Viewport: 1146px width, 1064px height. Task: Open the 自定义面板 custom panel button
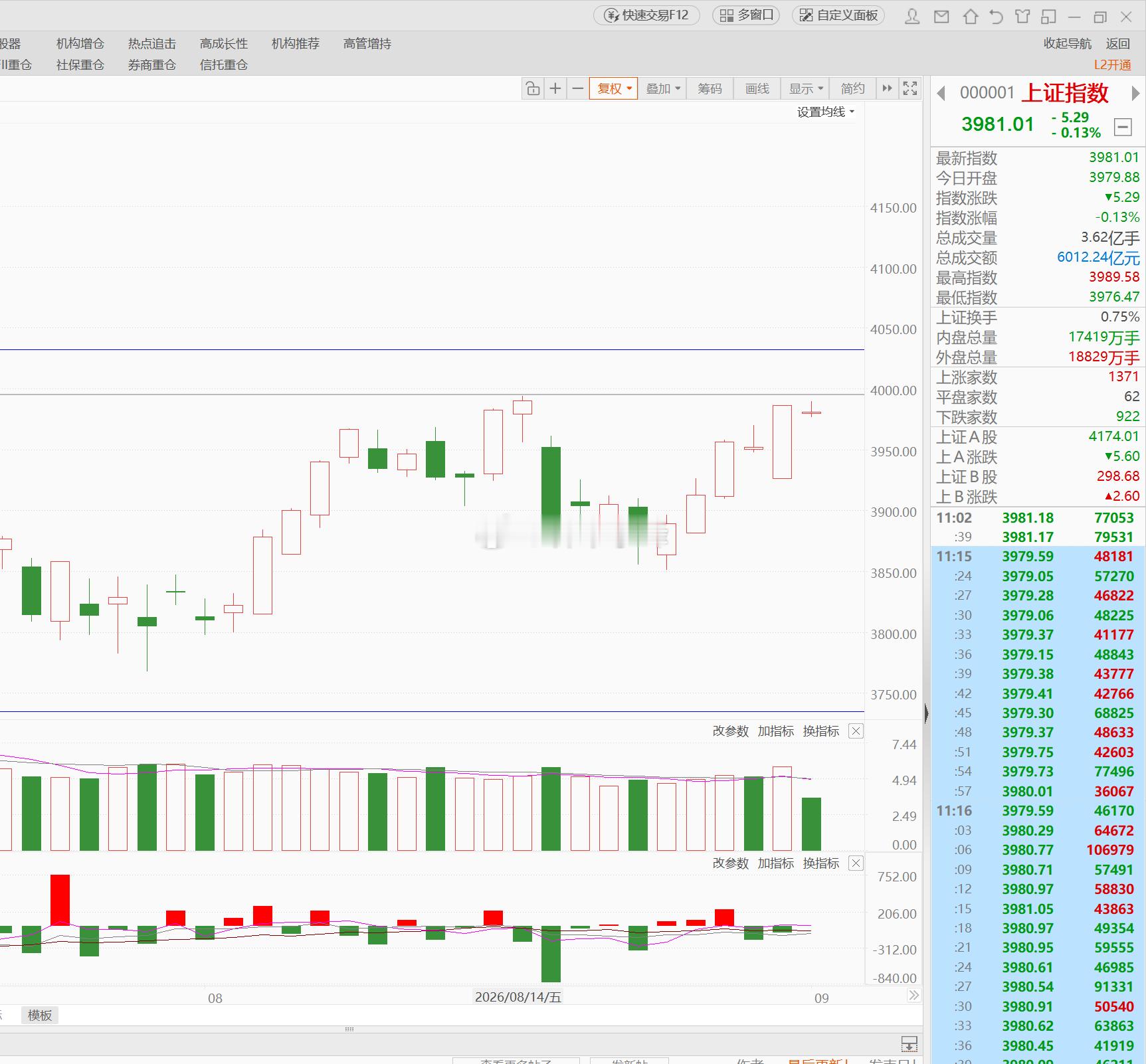[838, 15]
